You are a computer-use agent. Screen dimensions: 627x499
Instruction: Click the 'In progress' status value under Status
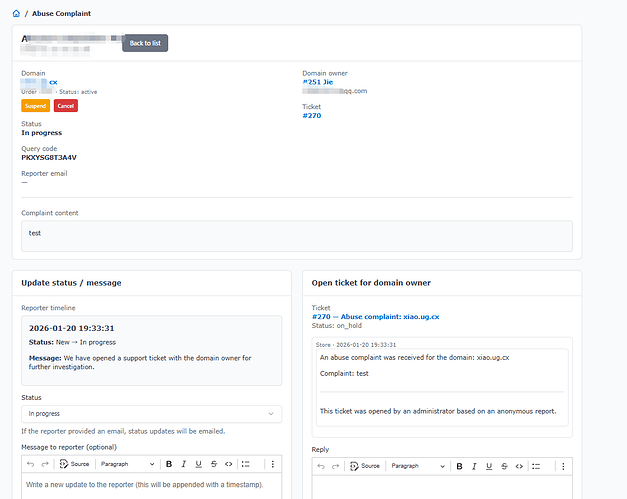coord(42,133)
